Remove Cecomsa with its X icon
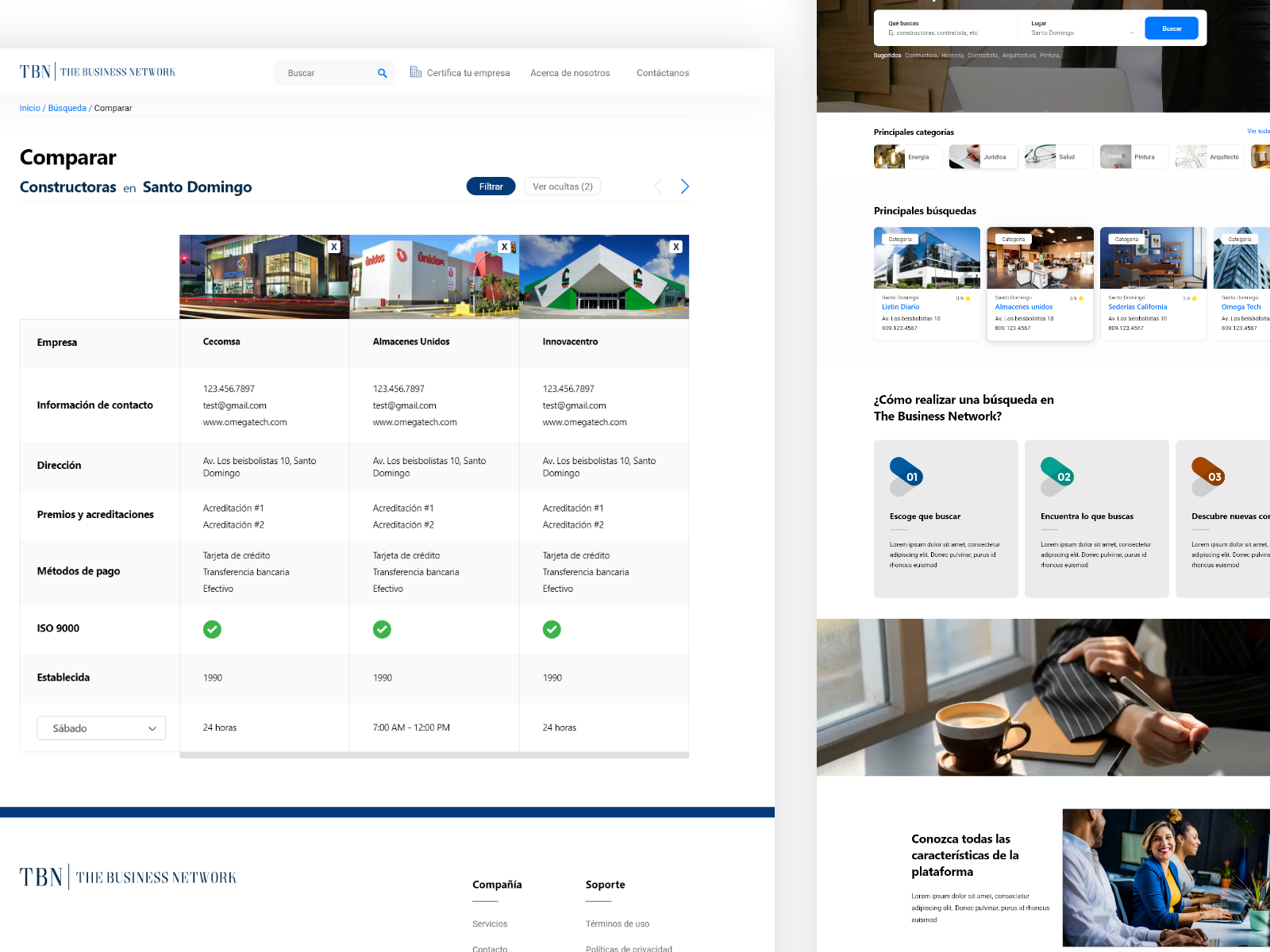Viewport: 1270px width, 952px height. pos(334,247)
